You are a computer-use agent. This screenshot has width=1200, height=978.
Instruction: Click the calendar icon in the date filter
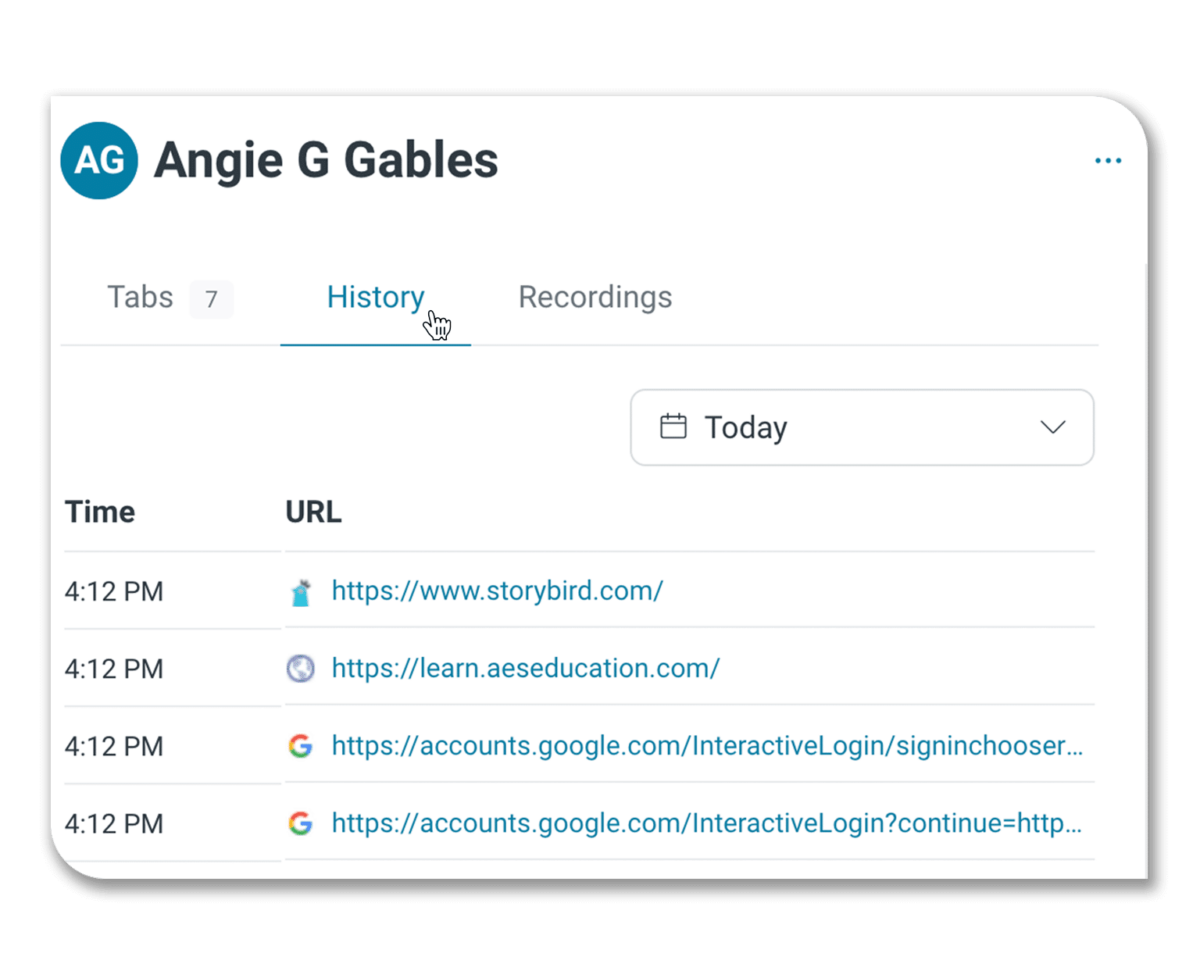click(x=673, y=427)
